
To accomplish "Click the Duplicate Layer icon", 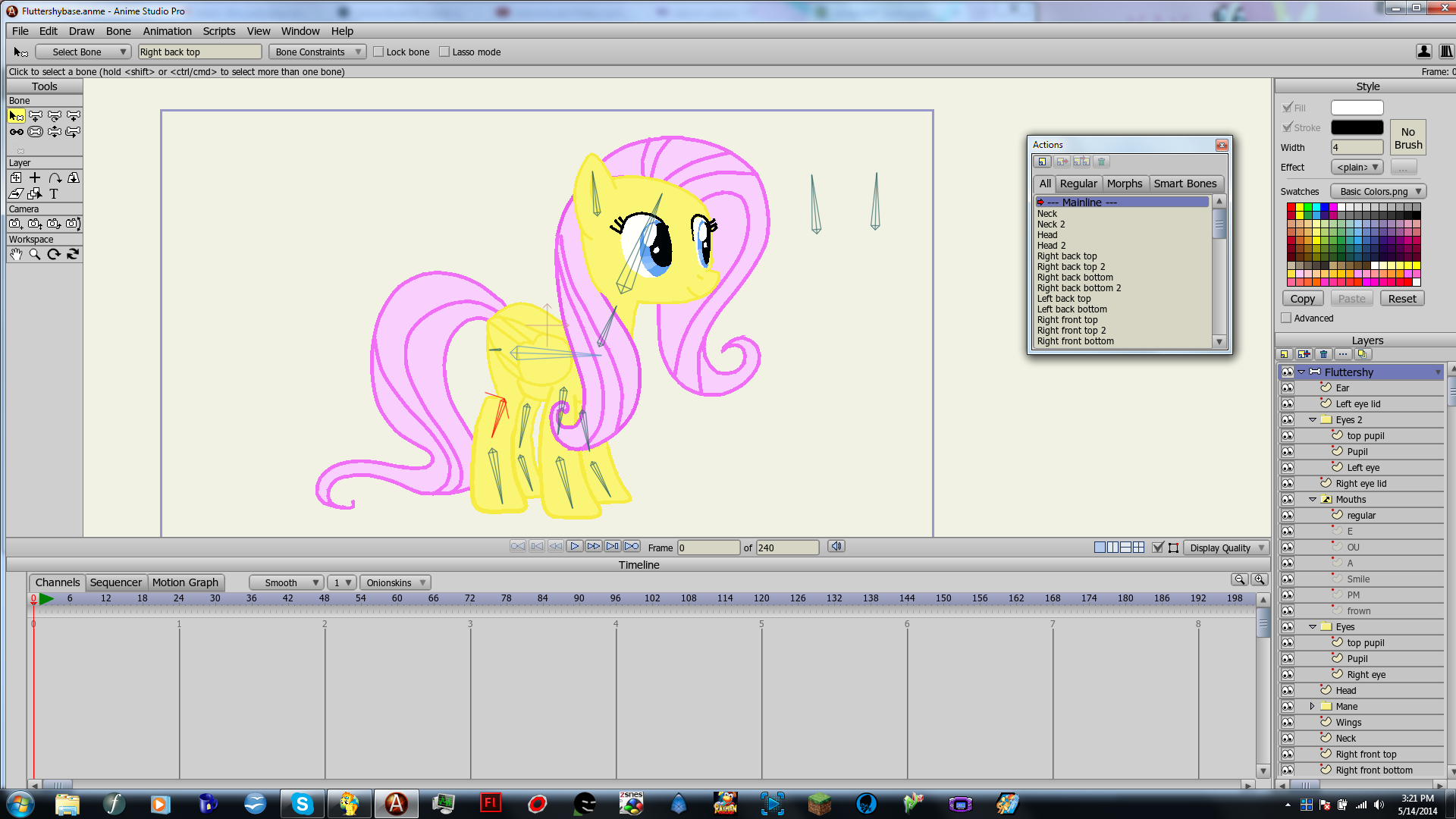I will pos(1304,354).
